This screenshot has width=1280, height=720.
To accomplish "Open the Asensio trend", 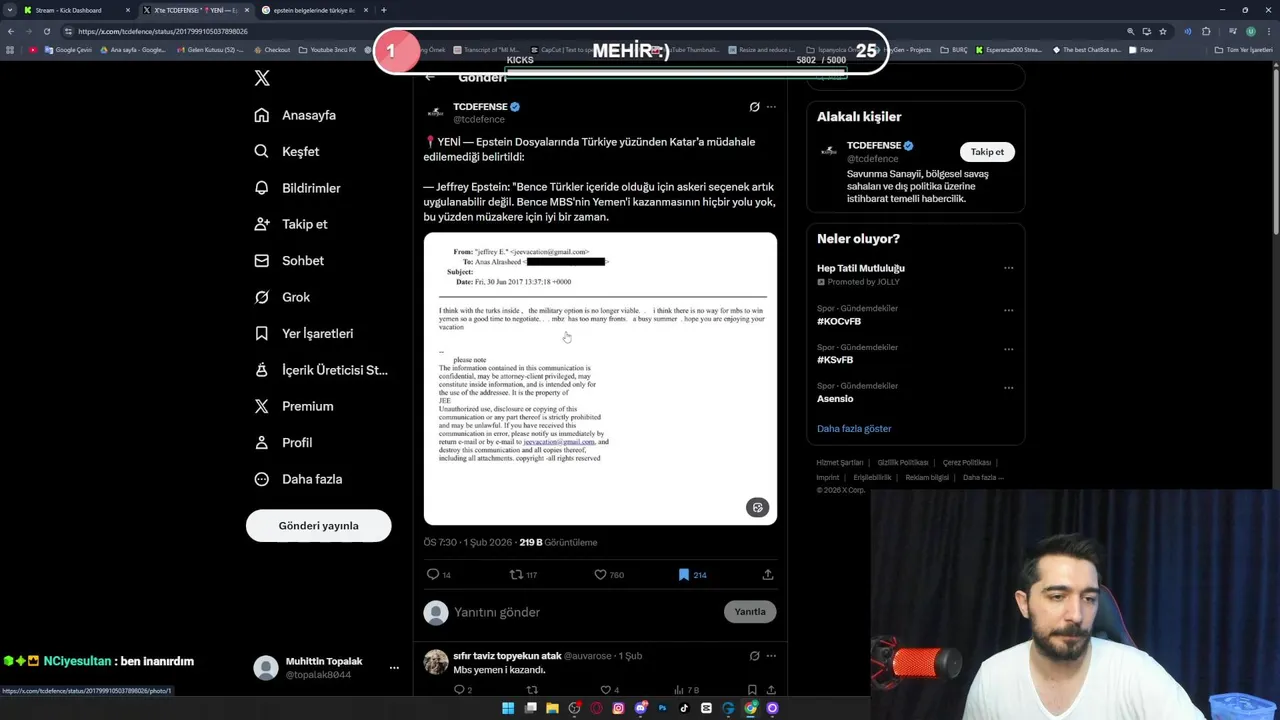I will [x=835, y=398].
